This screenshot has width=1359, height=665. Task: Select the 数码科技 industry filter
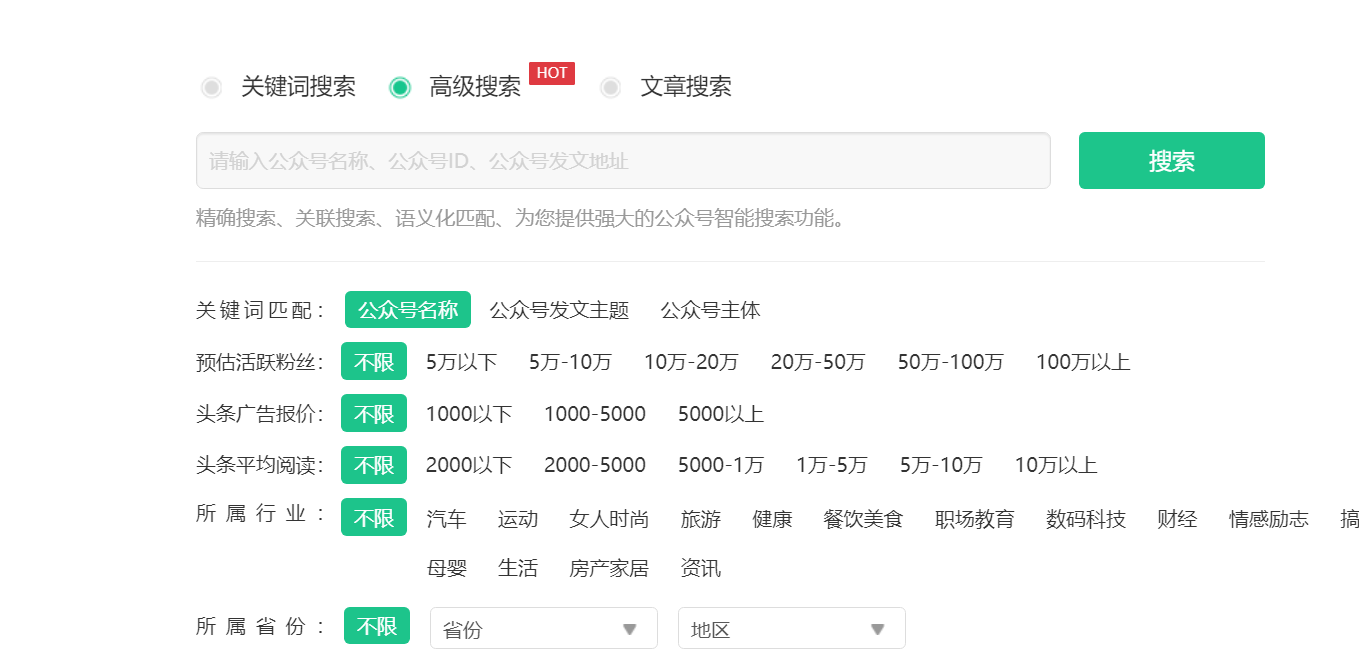pos(1086,519)
